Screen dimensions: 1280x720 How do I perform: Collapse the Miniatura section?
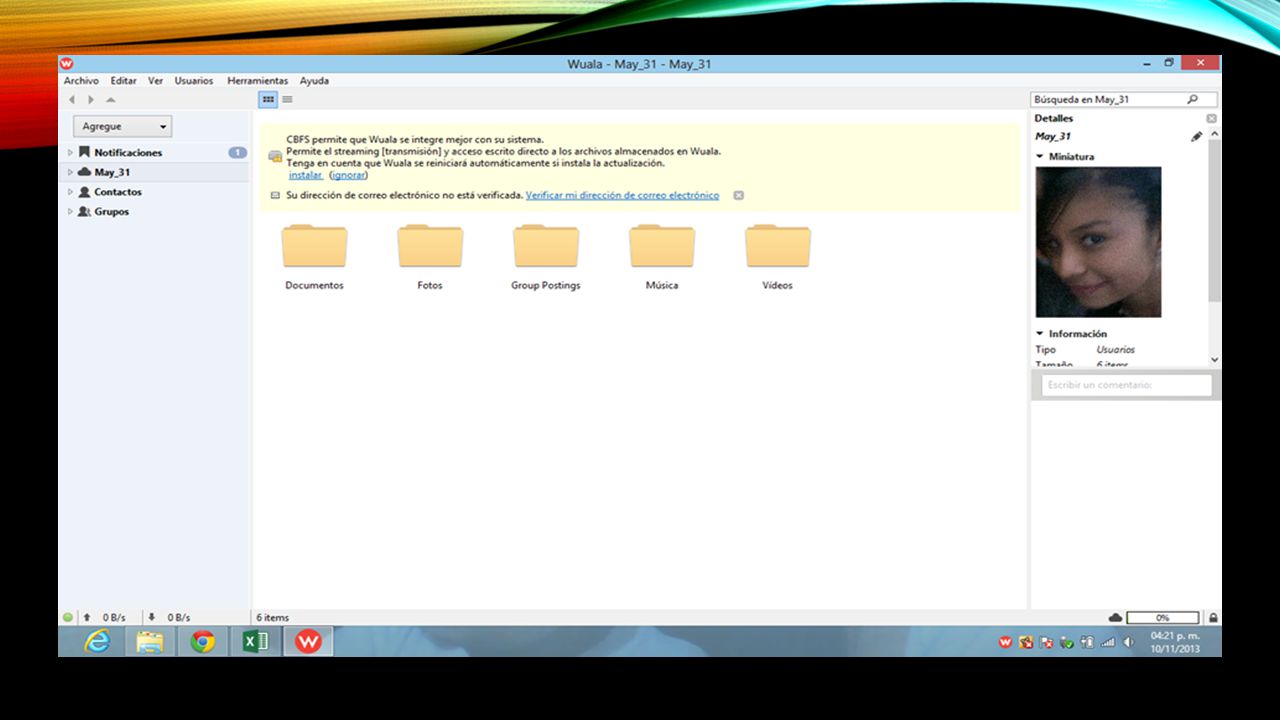point(1040,157)
